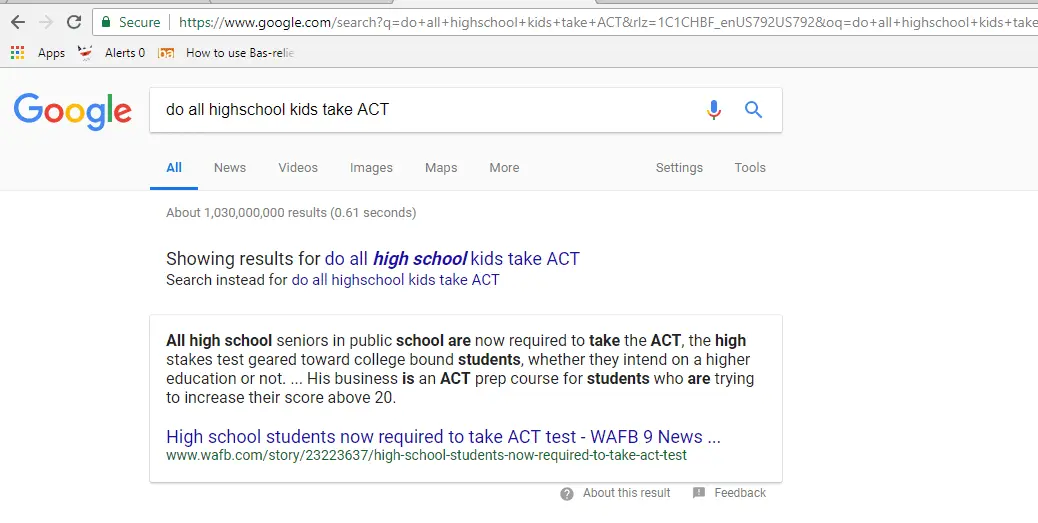Expand the More search categories menu
The image size is (1038, 523).
click(x=504, y=168)
